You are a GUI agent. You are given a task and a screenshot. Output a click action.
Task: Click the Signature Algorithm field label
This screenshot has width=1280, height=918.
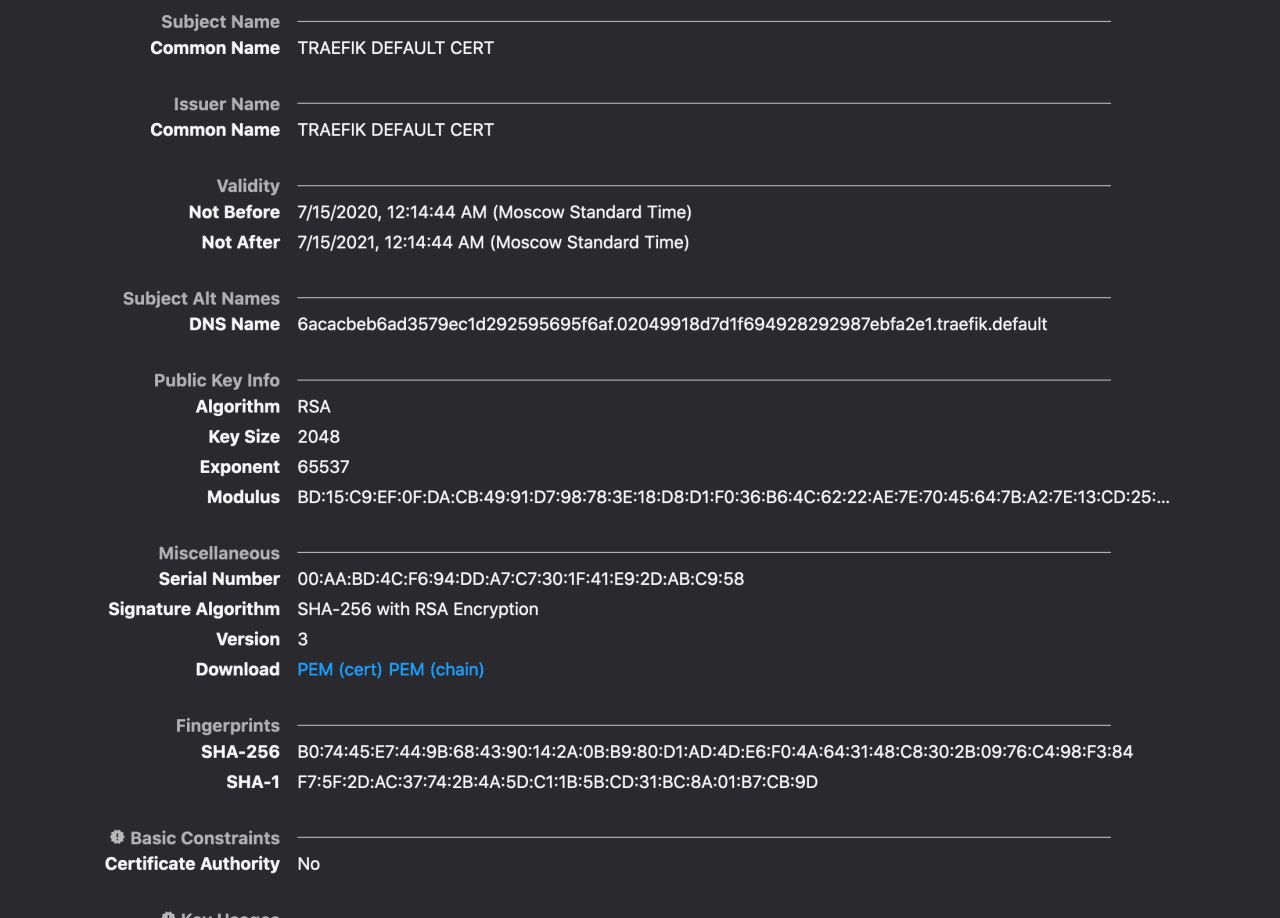coord(194,609)
